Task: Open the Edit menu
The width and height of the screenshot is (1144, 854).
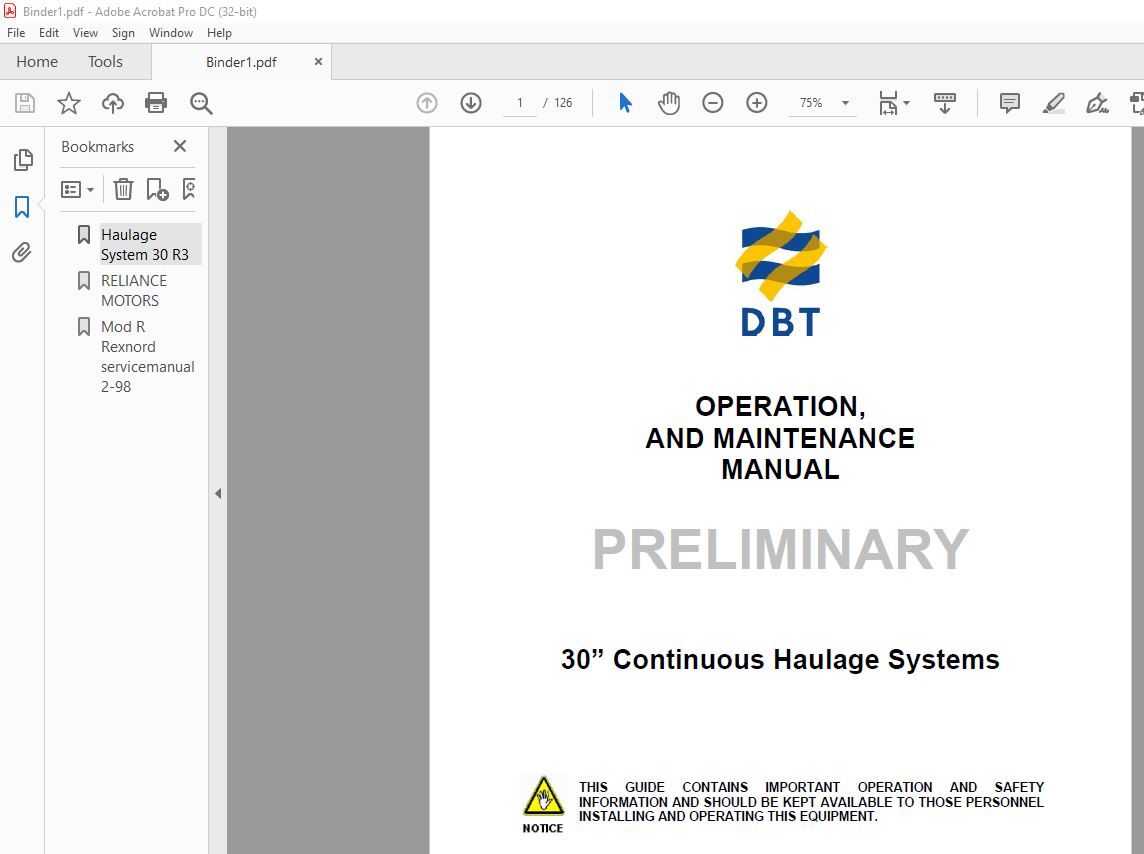Action: click(49, 33)
